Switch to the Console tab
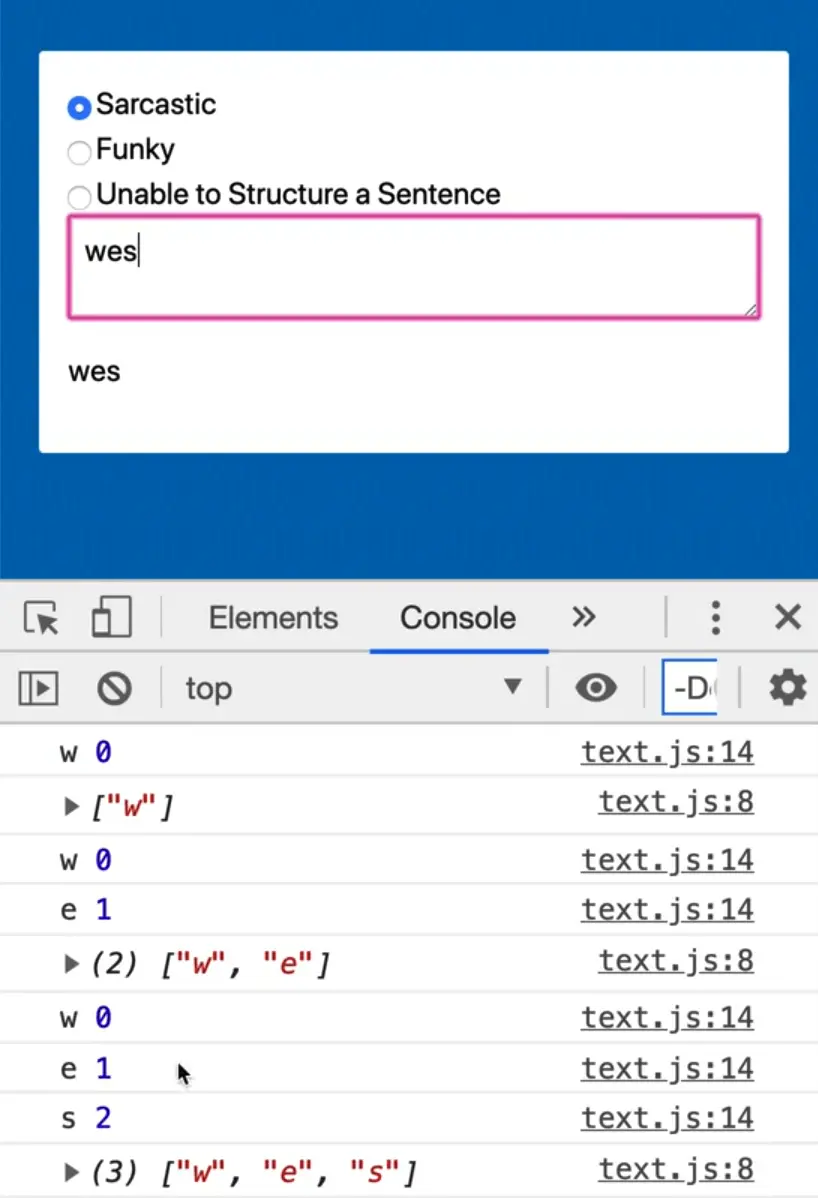 point(458,618)
